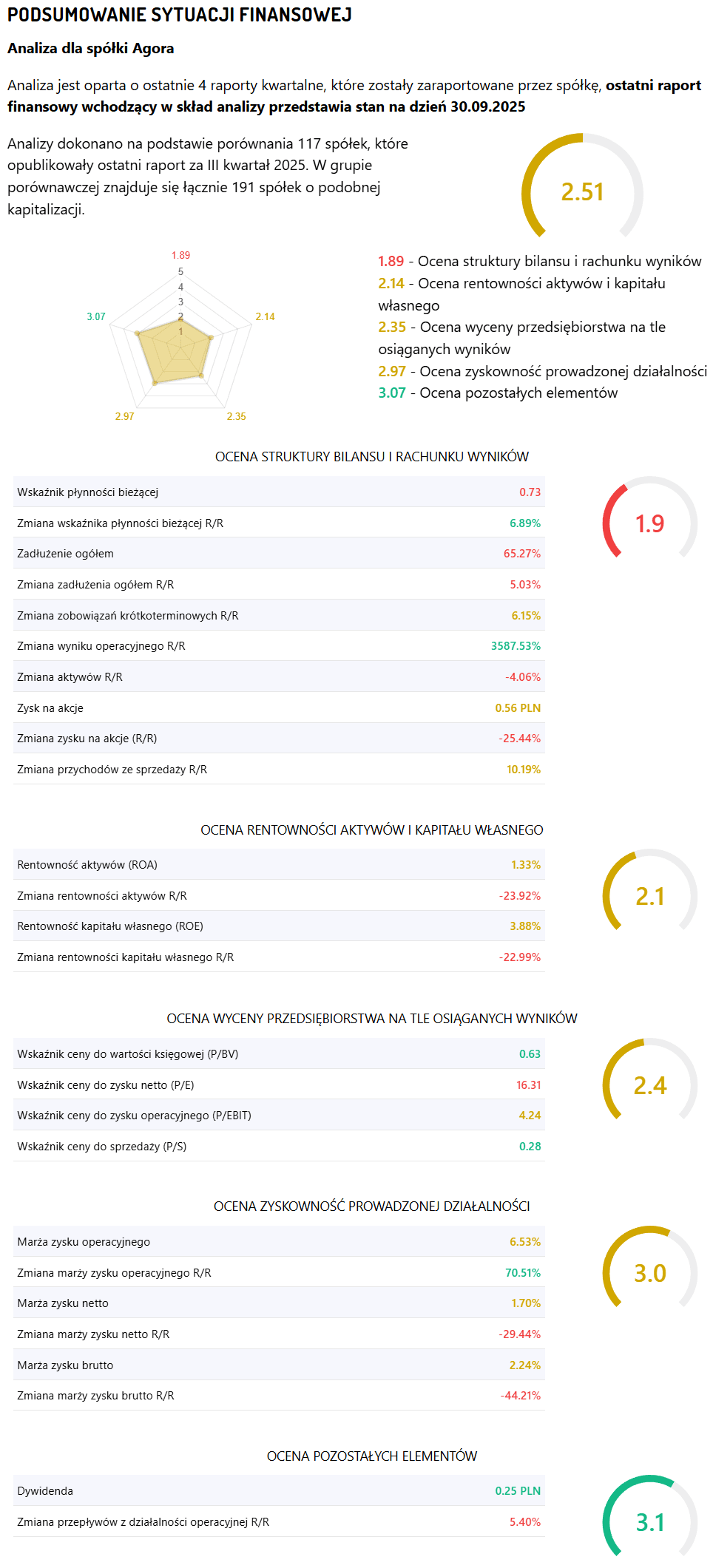Click the 3587.53% operating result value
This screenshot has height=1568, width=713.
point(516,646)
